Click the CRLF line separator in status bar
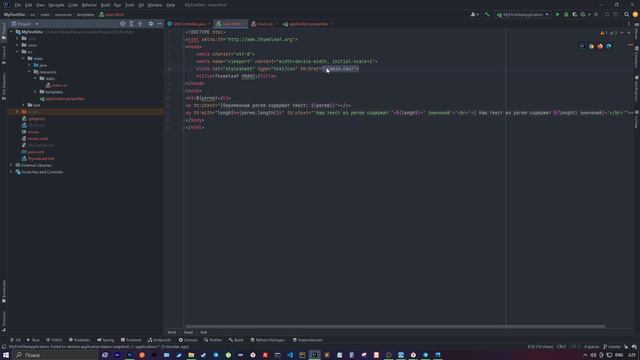The height and width of the screenshot is (360, 640). [x=561, y=347]
